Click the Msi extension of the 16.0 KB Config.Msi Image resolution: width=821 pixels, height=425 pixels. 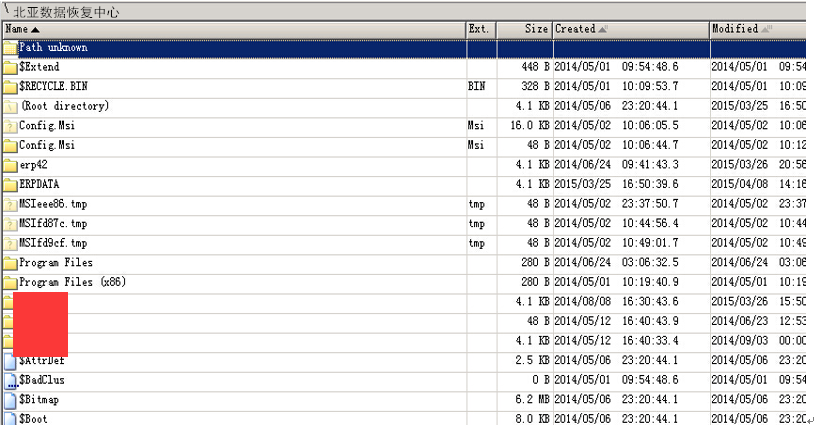point(476,126)
